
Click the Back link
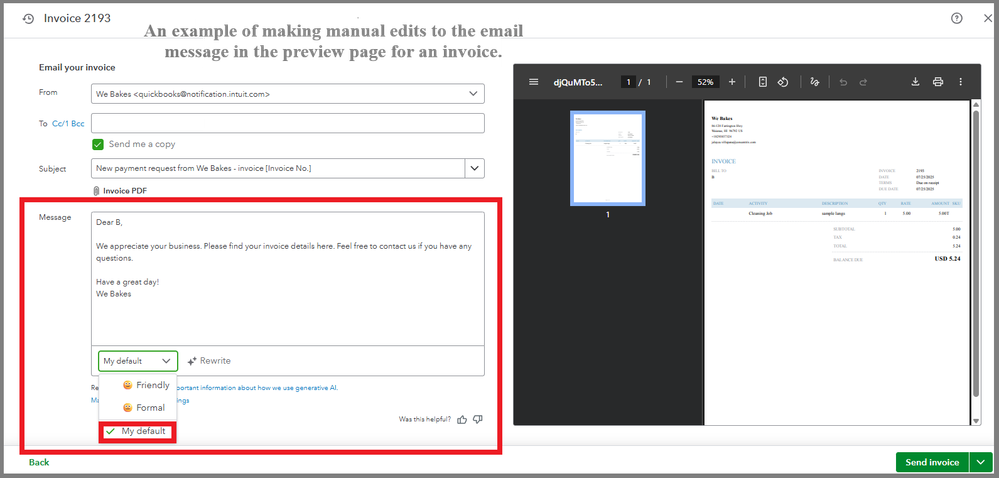[x=39, y=462]
